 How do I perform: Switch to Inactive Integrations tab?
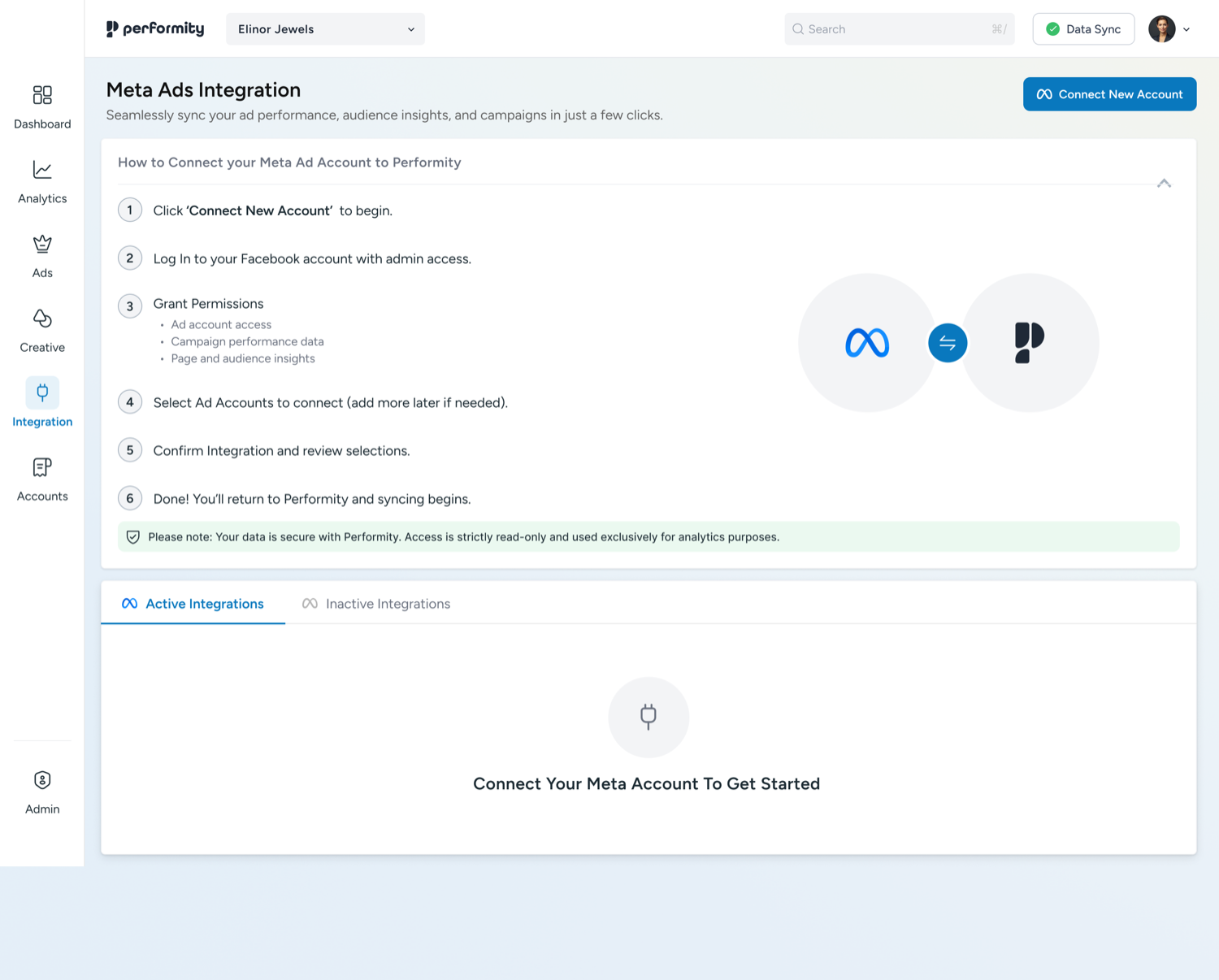(x=376, y=604)
